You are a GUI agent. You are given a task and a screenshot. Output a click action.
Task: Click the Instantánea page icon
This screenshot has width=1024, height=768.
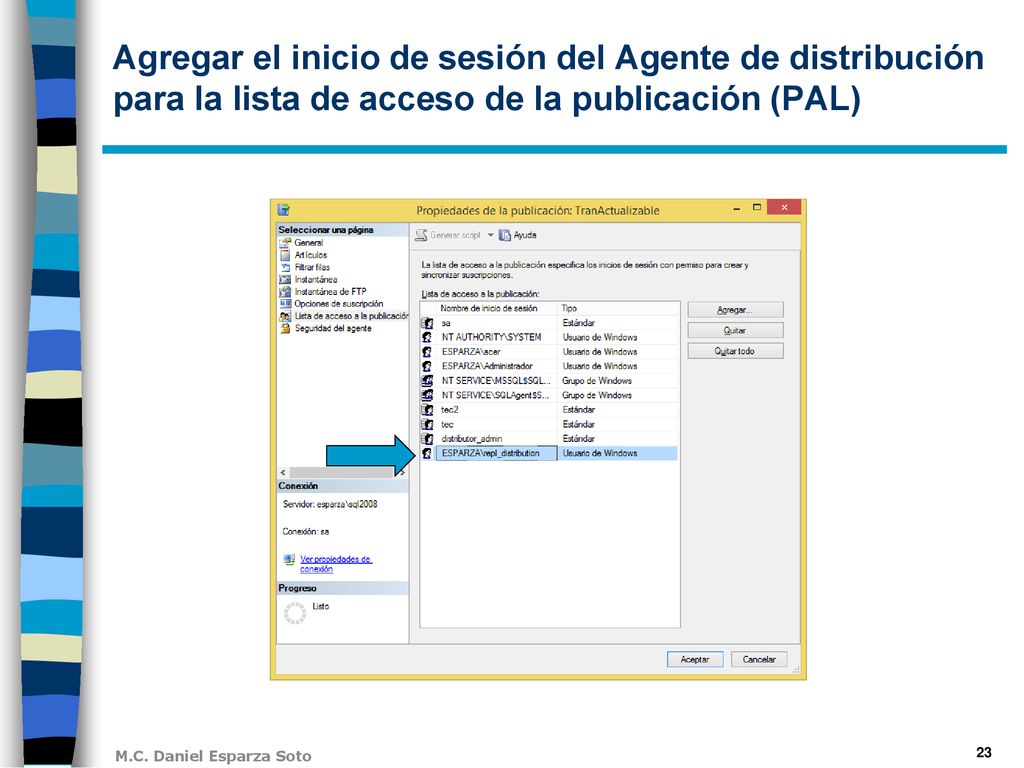[285, 280]
